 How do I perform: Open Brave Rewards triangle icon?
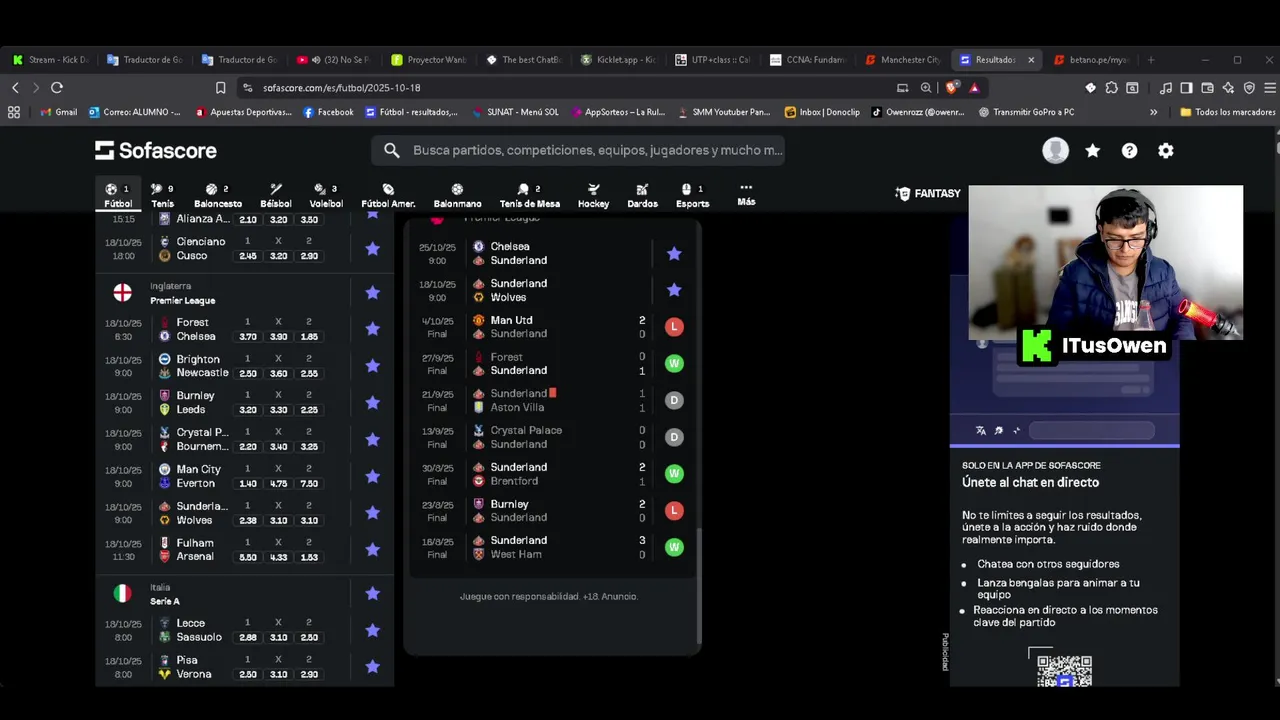click(974, 88)
